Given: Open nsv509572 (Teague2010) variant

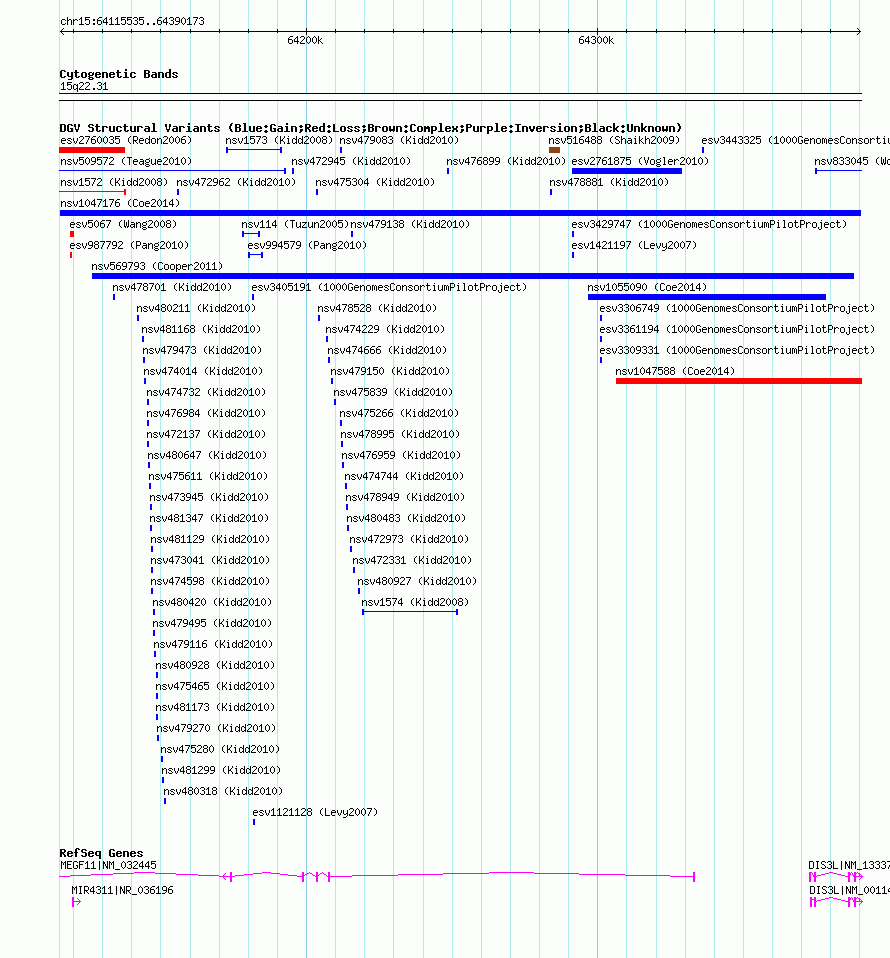Looking at the screenshot, I should (x=126, y=161).
